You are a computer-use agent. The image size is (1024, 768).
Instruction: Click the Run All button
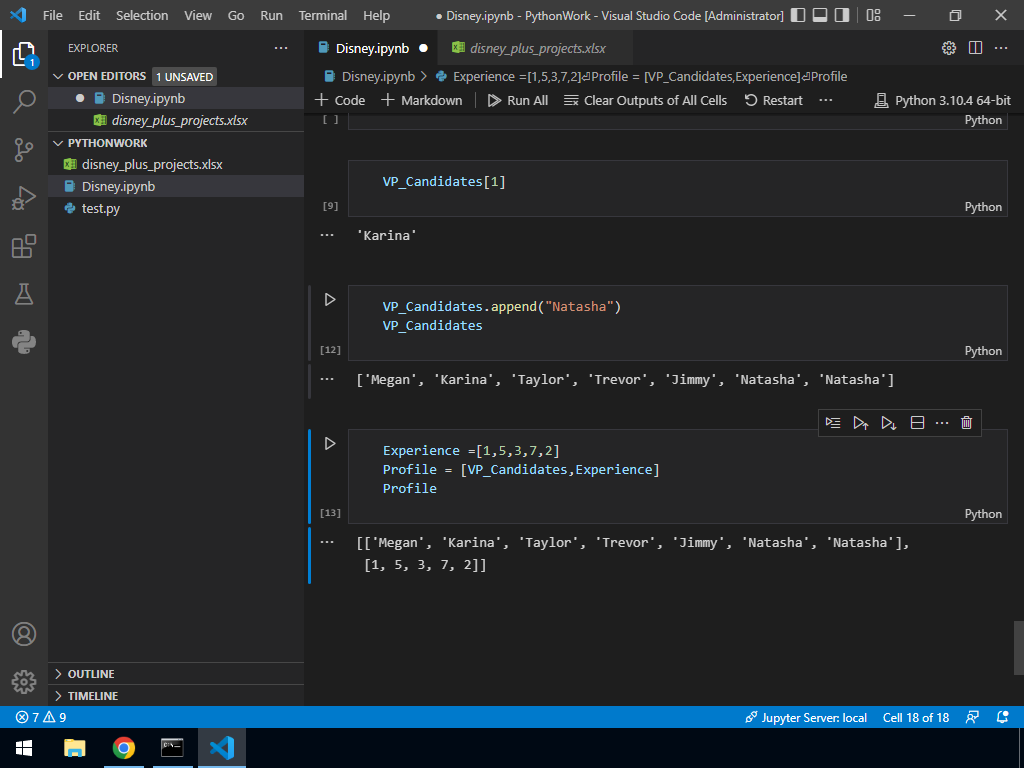click(517, 100)
